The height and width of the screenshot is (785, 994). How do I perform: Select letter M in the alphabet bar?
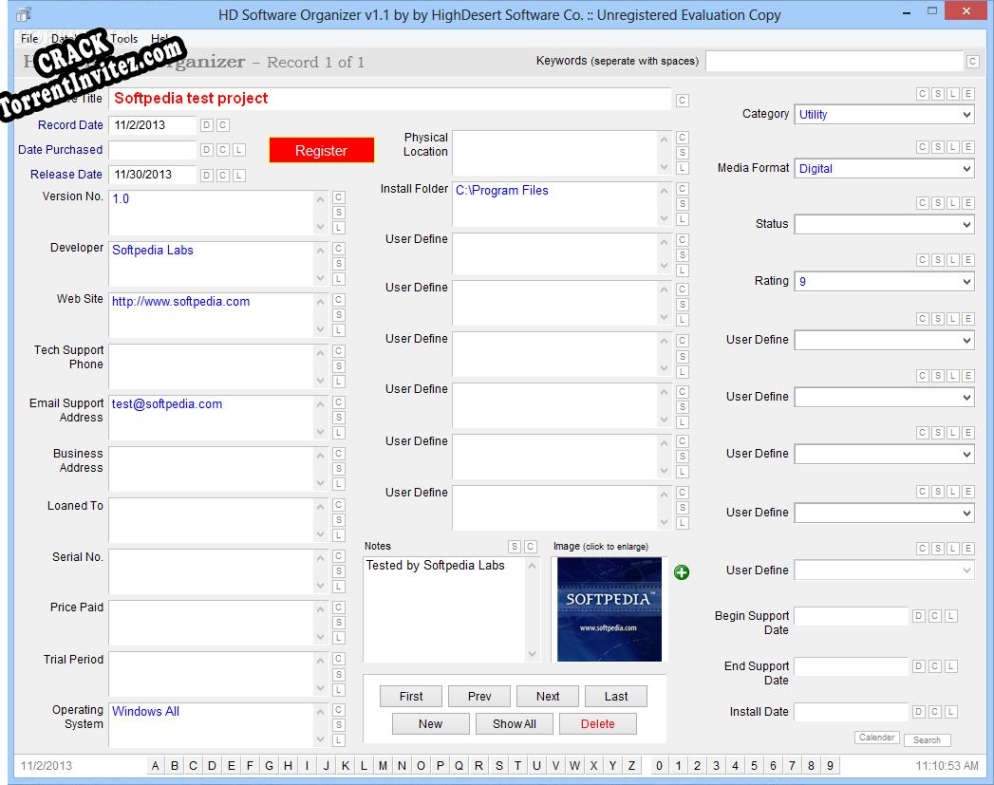pyautogui.click(x=384, y=764)
